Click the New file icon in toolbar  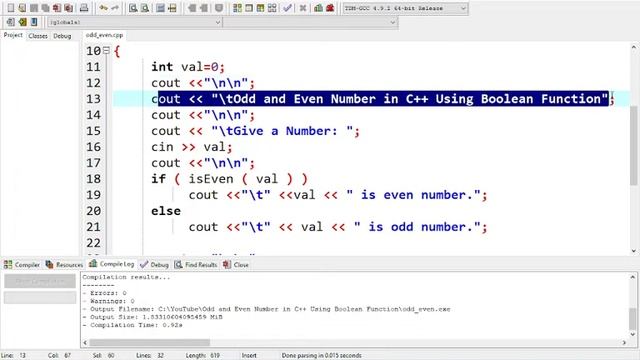[x=11, y=8]
